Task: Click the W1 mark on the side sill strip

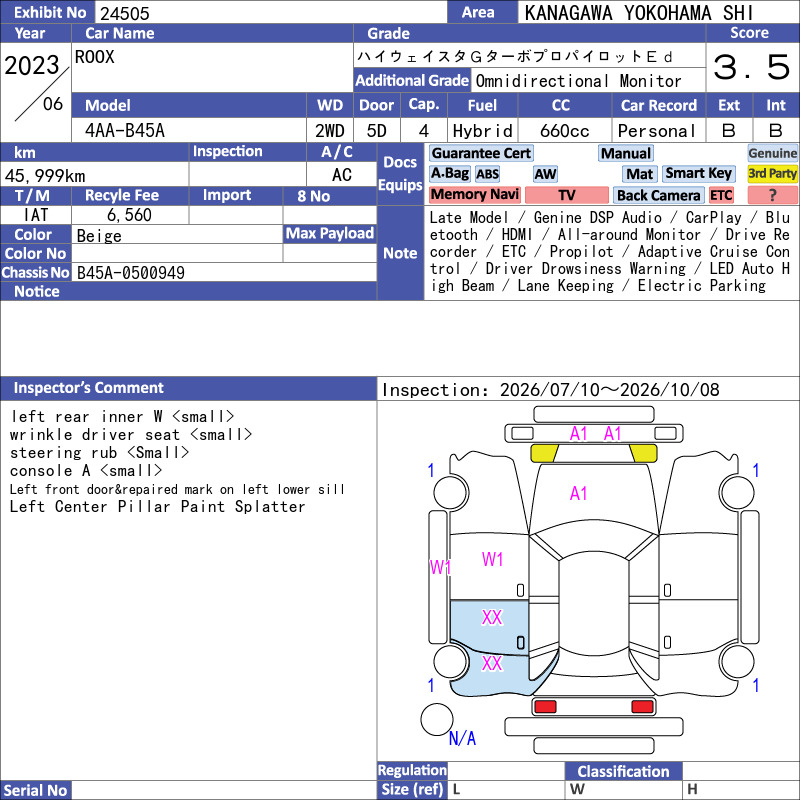Action: click(x=440, y=567)
